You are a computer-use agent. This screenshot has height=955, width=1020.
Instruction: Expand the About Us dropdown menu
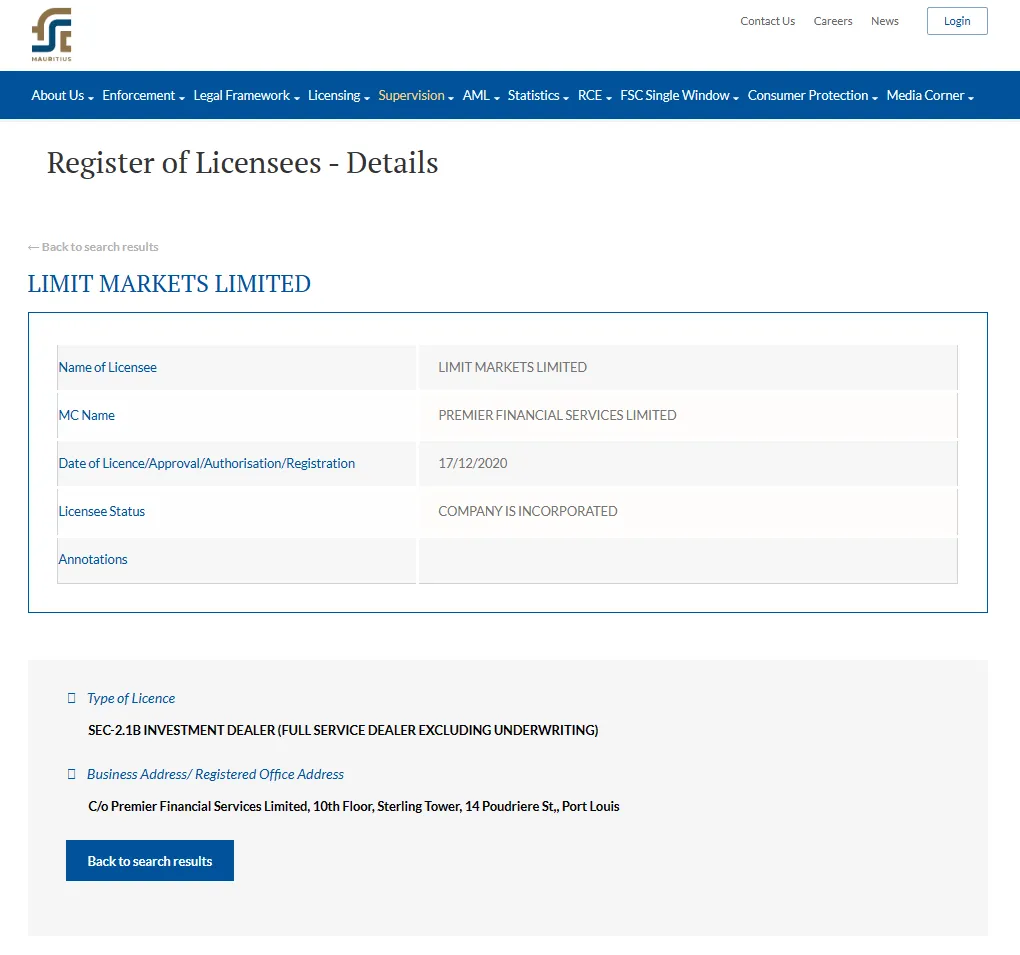pos(62,96)
